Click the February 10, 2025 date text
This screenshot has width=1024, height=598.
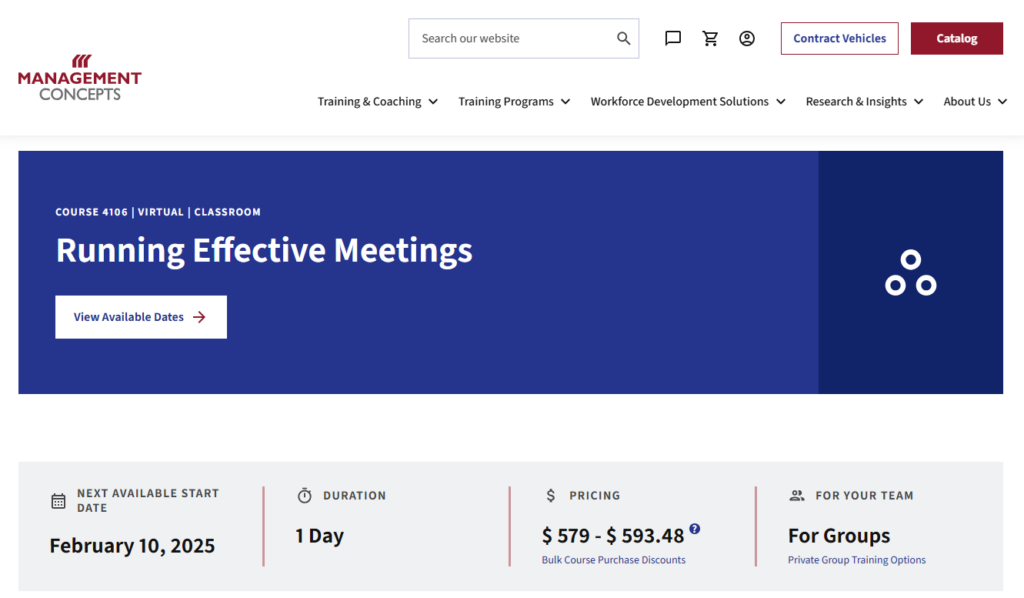pyautogui.click(x=132, y=546)
